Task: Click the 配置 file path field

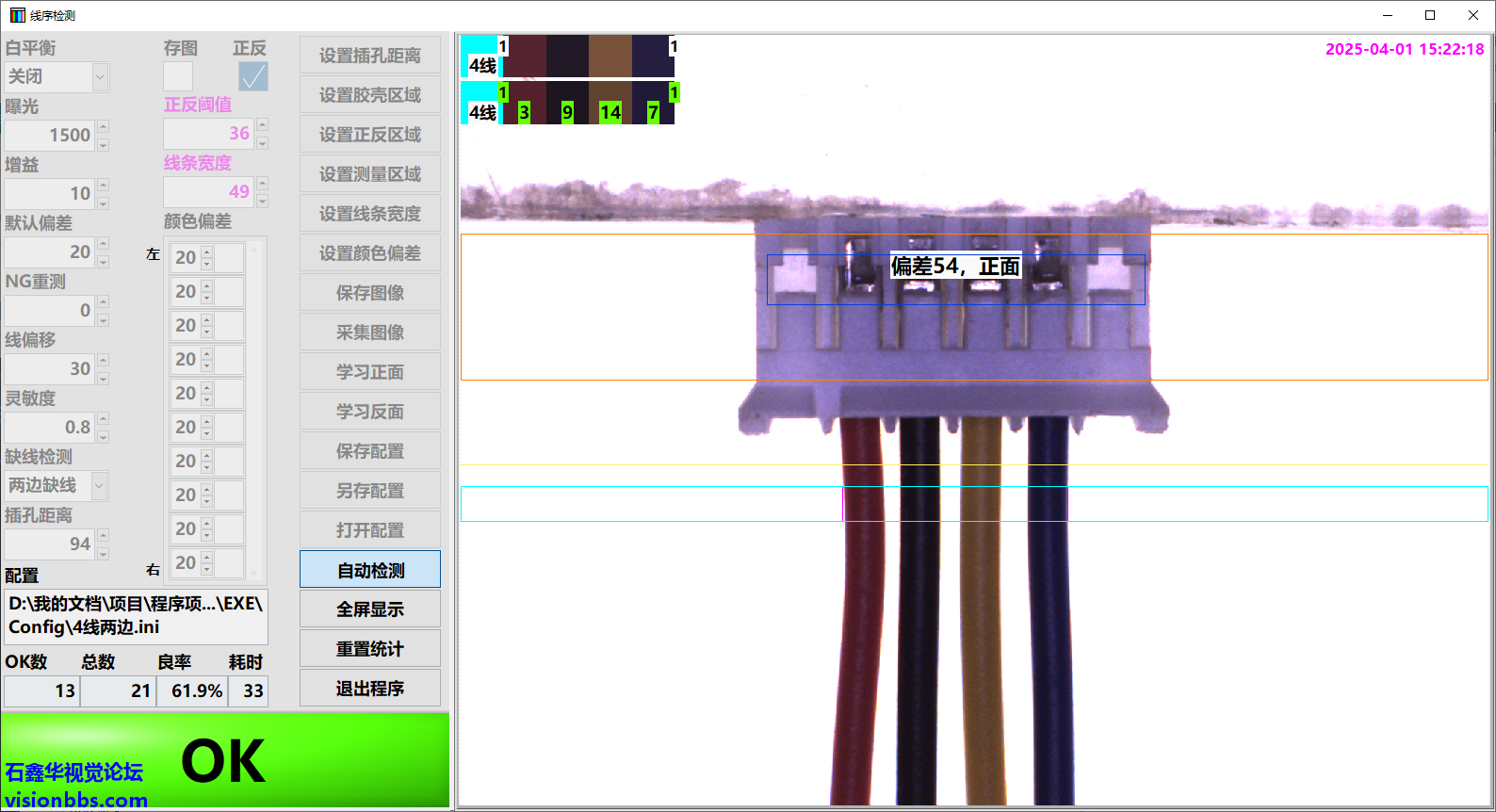Action: [x=136, y=616]
